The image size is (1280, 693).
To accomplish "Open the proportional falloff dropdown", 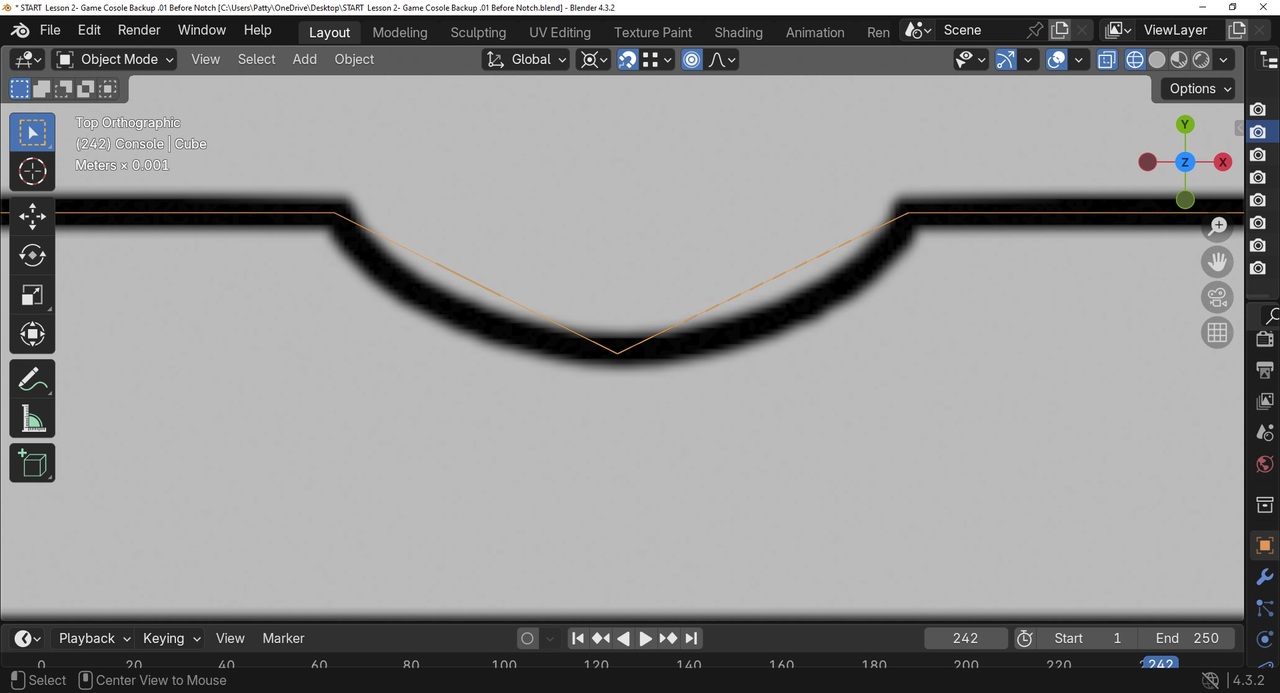I will (x=722, y=59).
